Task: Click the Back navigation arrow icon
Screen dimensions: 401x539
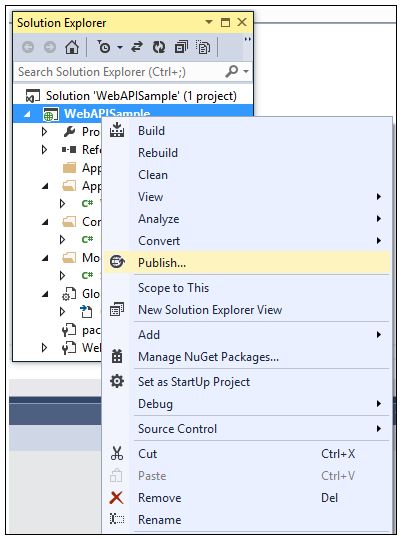Action: 28,47
